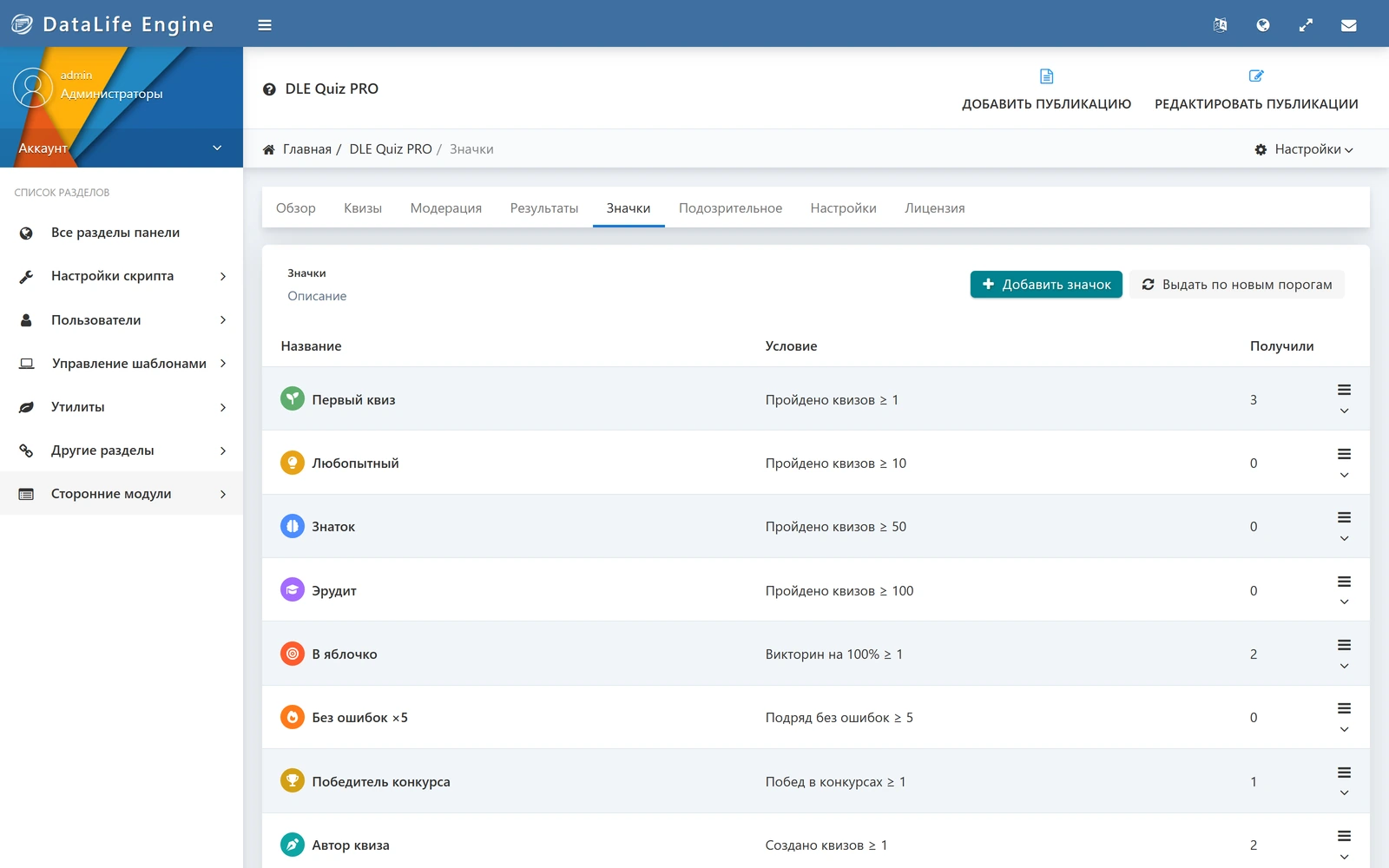1389x868 pixels.
Task: Click the home icon in the breadcrumb
Action: click(269, 149)
